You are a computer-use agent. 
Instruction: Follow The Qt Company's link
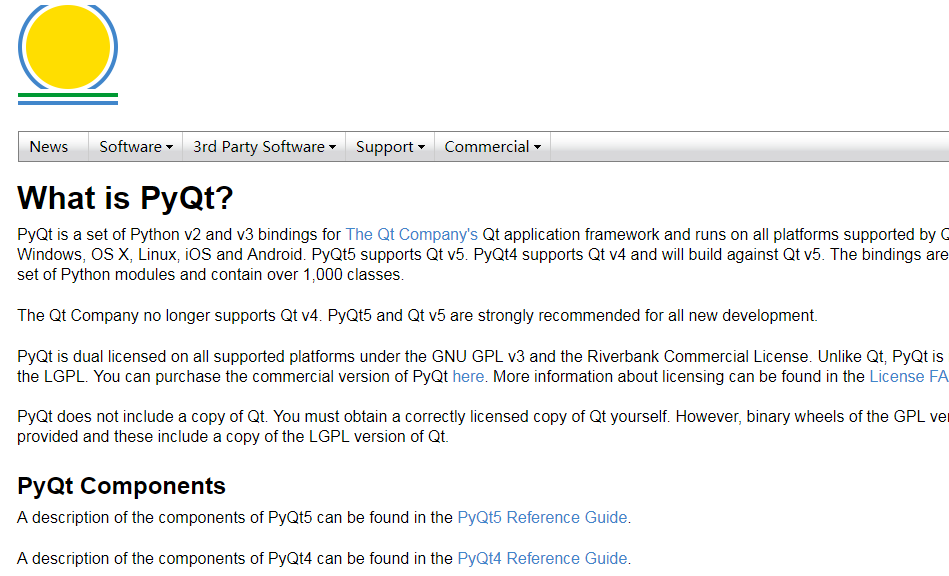click(411, 234)
